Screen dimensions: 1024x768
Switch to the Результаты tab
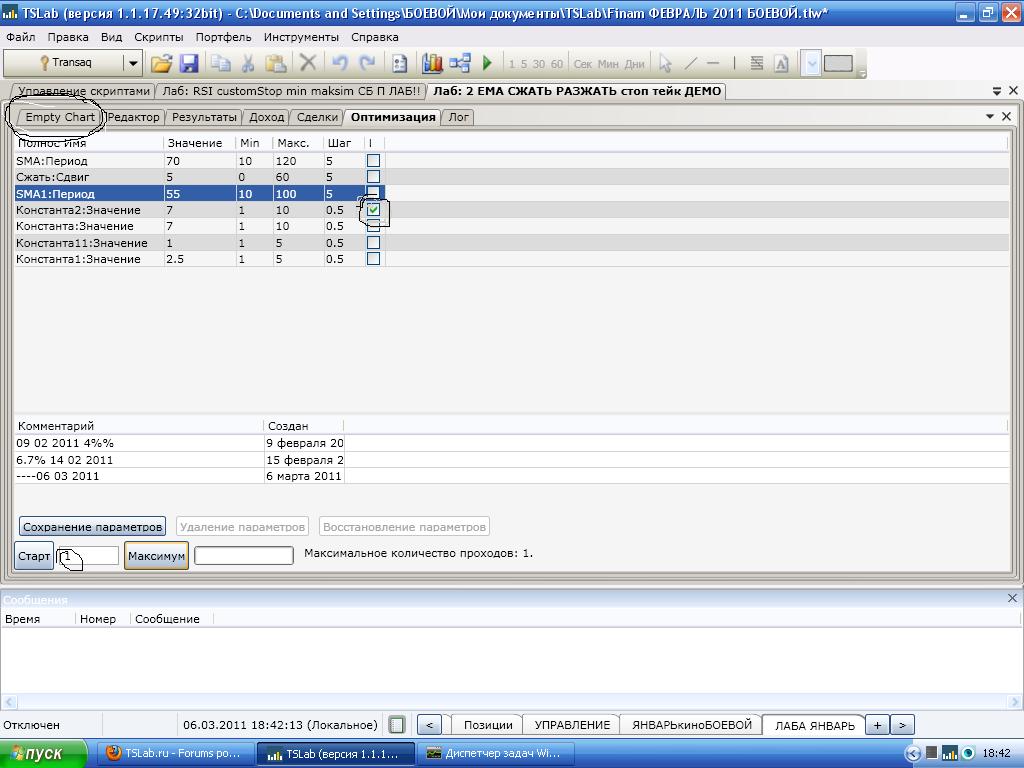[204, 117]
